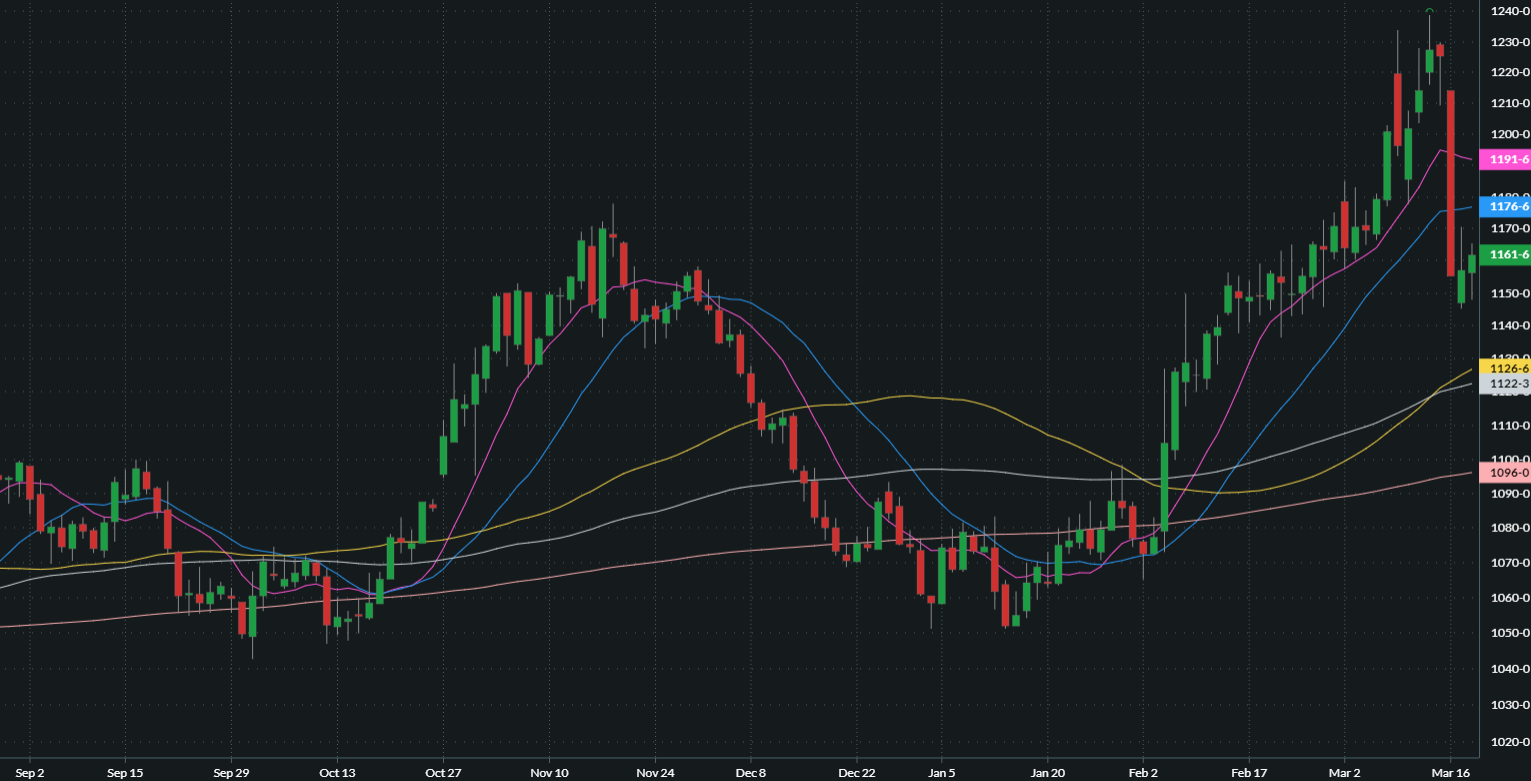Click the magenta 1191-6 price tag
Image resolution: width=1531 pixels, height=781 pixels.
pyautogui.click(x=1504, y=159)
